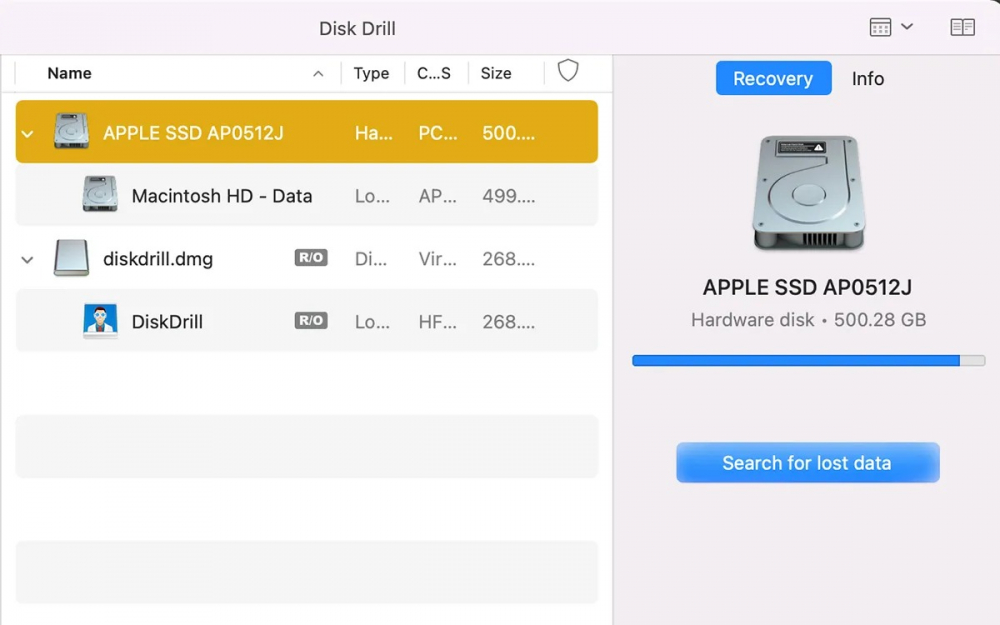
Task: Collapse the APPLE SSD AP0512J tree
Action: tap(26, 131)
